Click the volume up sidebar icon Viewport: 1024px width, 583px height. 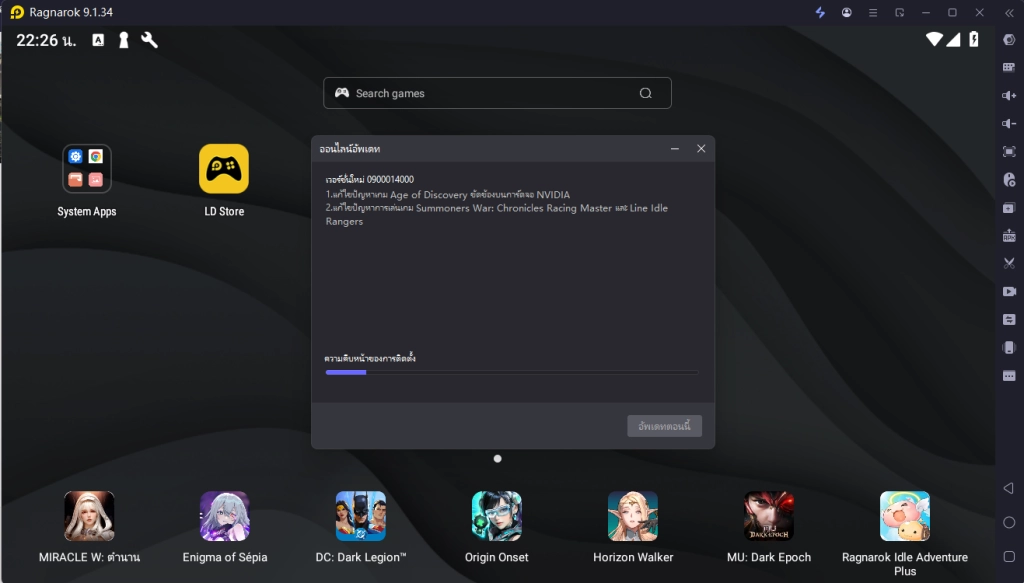tap(1009, 95)
